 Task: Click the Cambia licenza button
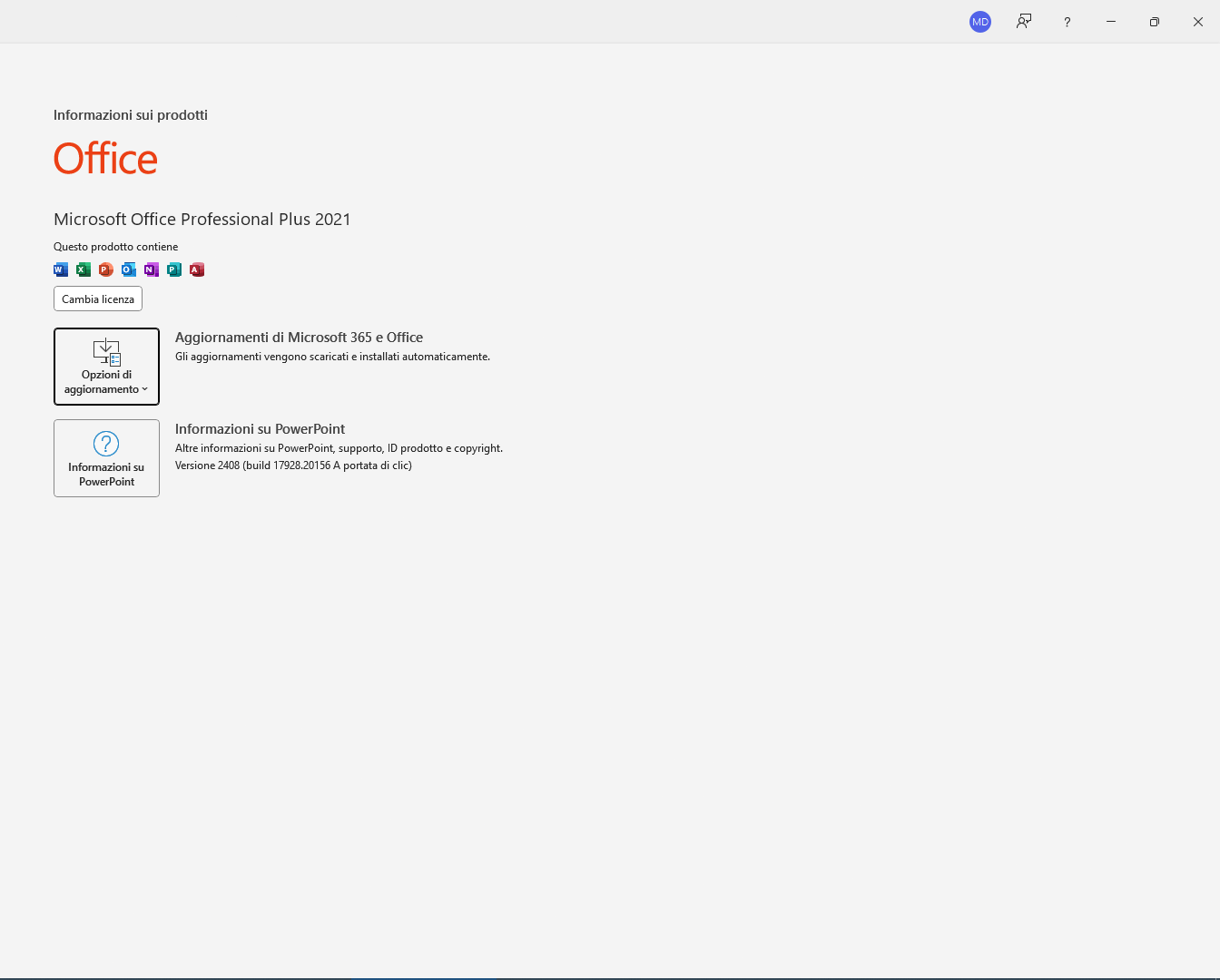coord(98,299)
